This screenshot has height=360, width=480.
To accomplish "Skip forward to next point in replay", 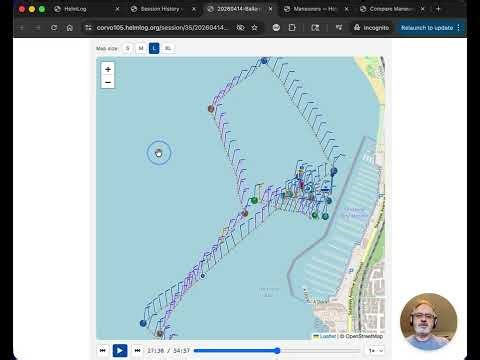I will [137, 350].
